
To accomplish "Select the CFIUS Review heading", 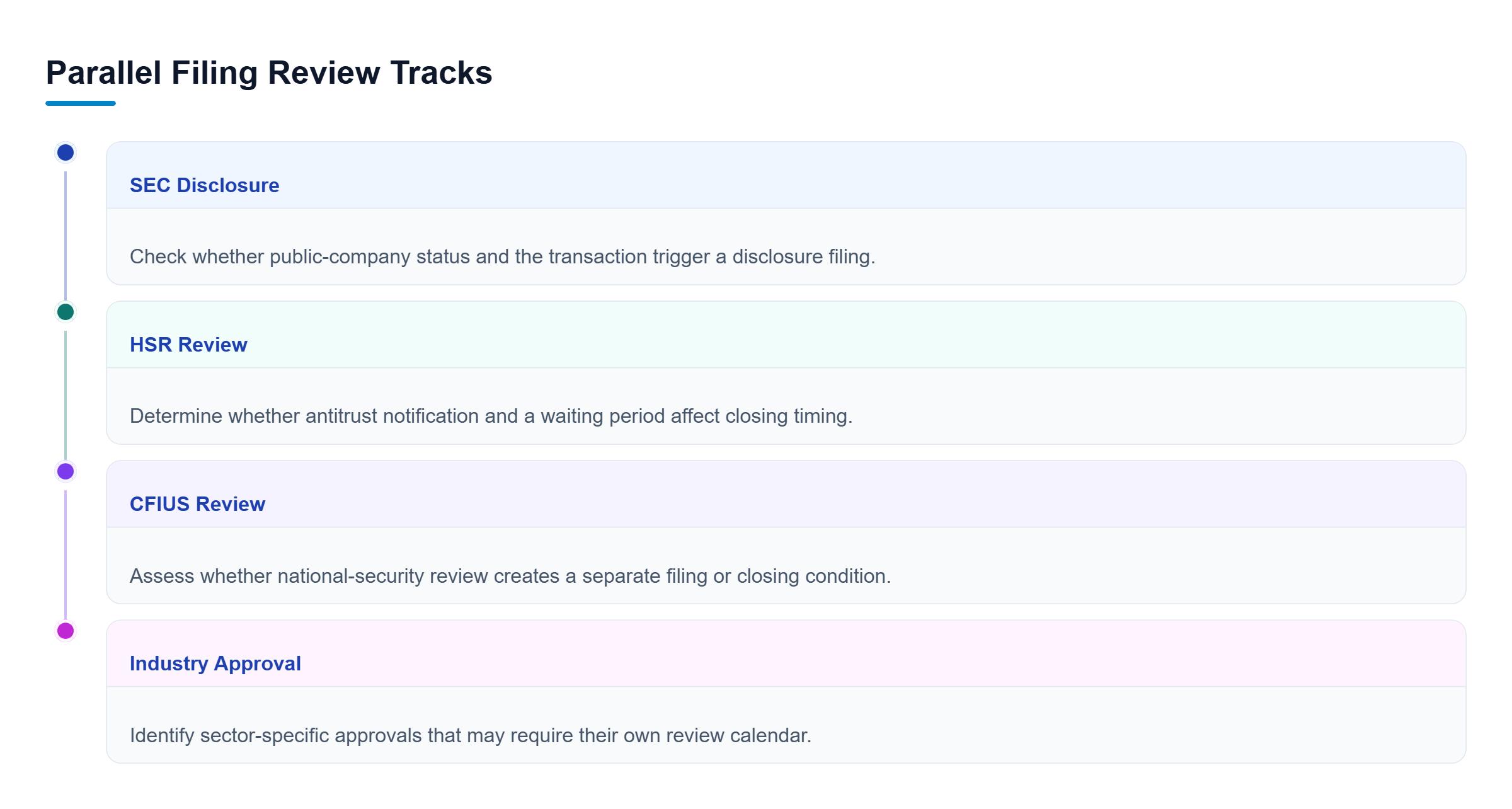I will tap(197, 504).
